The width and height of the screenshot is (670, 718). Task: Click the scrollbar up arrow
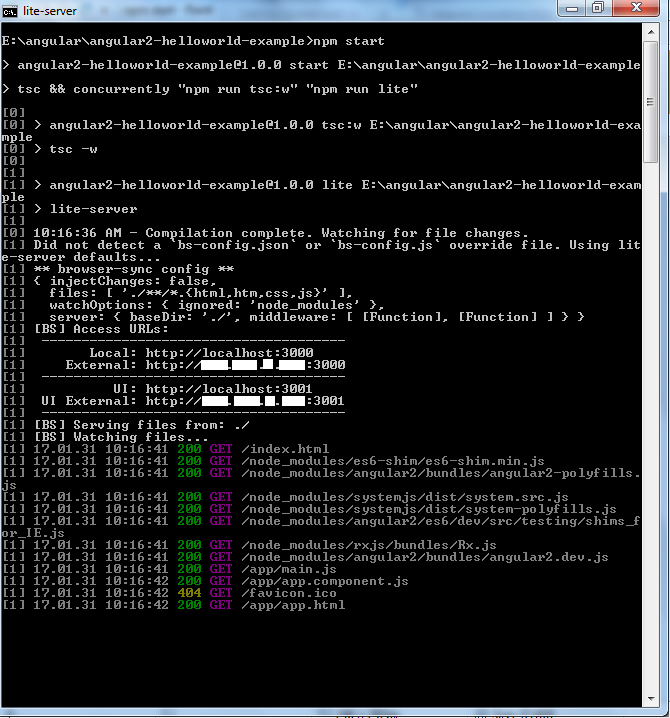[650, 32]
